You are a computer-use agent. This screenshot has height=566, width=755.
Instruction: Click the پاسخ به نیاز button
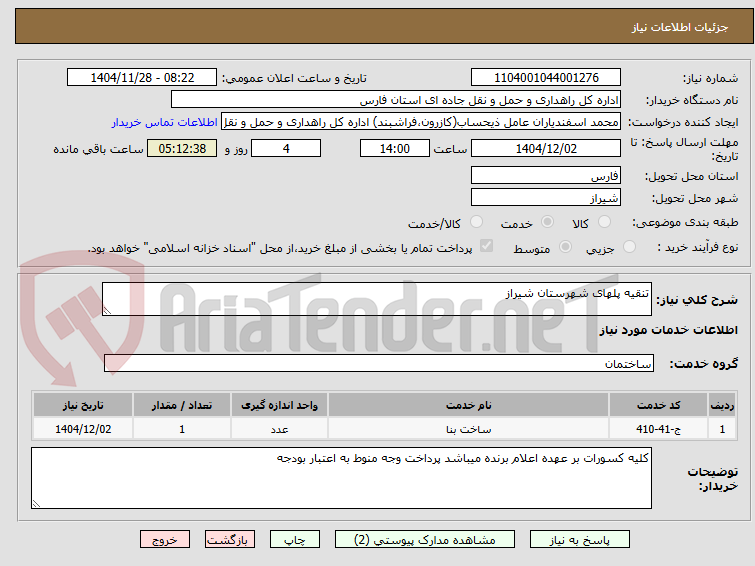pyautogui.click(x=580, y=540)
